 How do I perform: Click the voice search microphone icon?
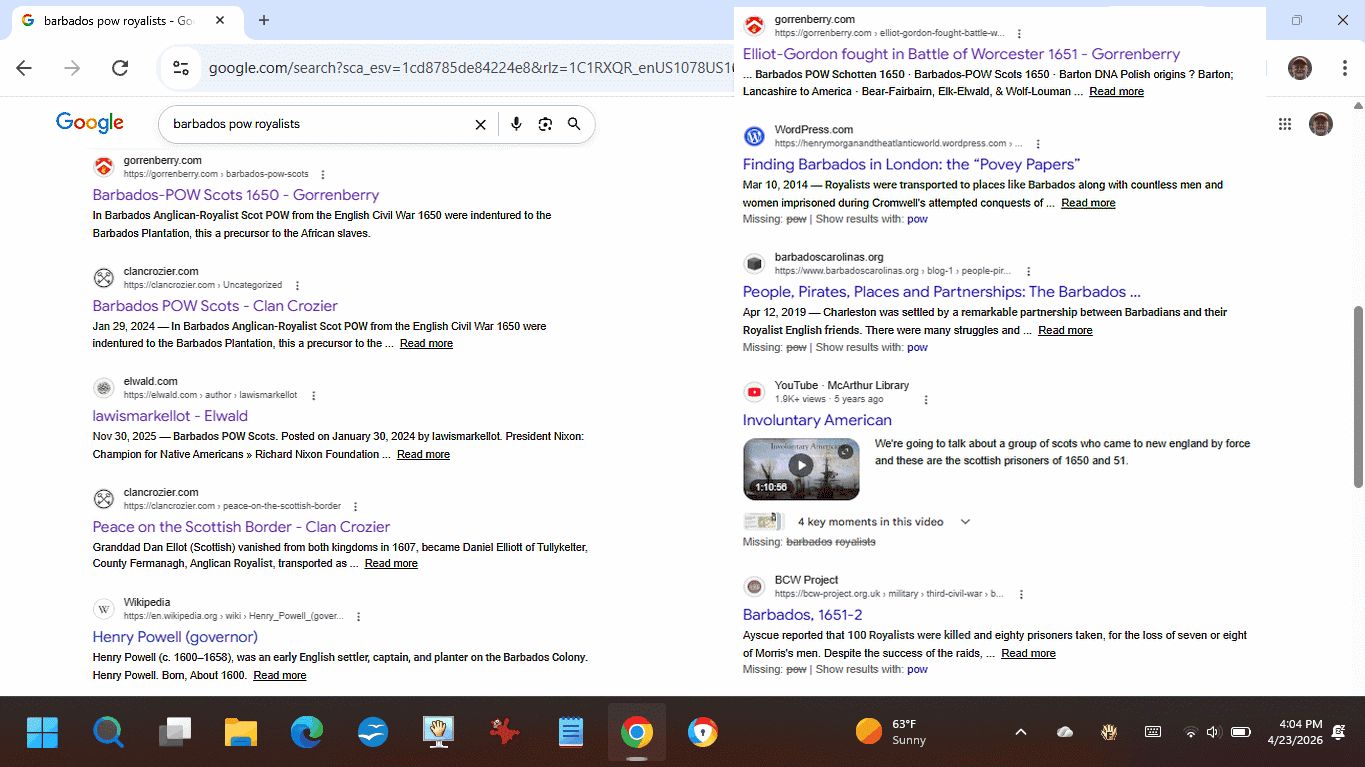point(516,124)
